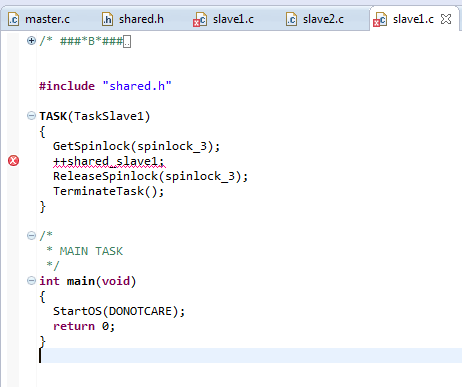
Task: Click the error-marked icon on active slave1.c tab
Action: click(x=380, y=19)
